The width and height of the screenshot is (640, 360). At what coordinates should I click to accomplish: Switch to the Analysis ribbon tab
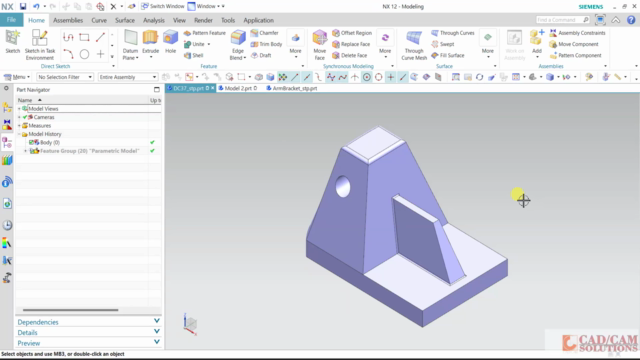pyautogui.click(x=153, y=20)
